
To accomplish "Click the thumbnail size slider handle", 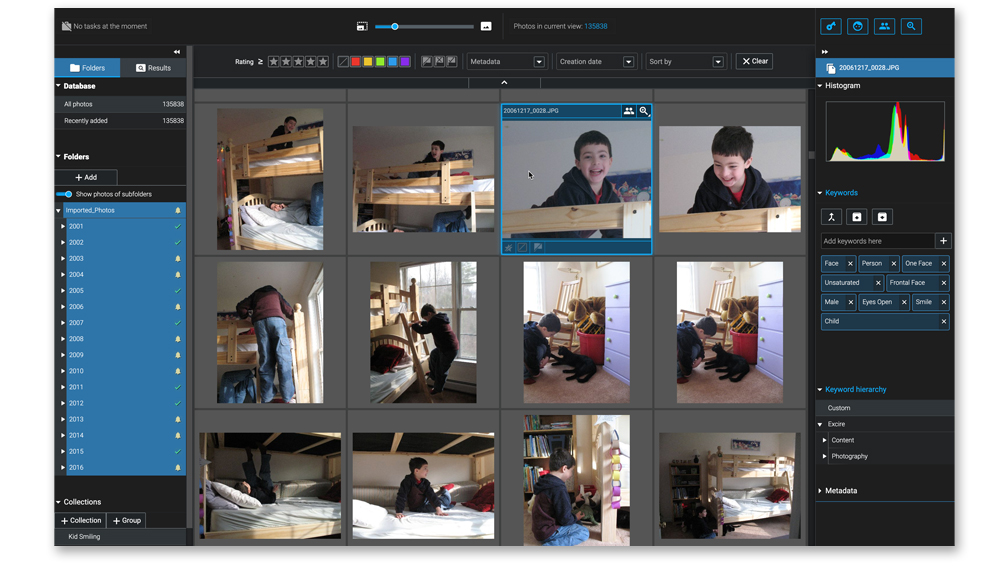I will click(x=395, y=26).
